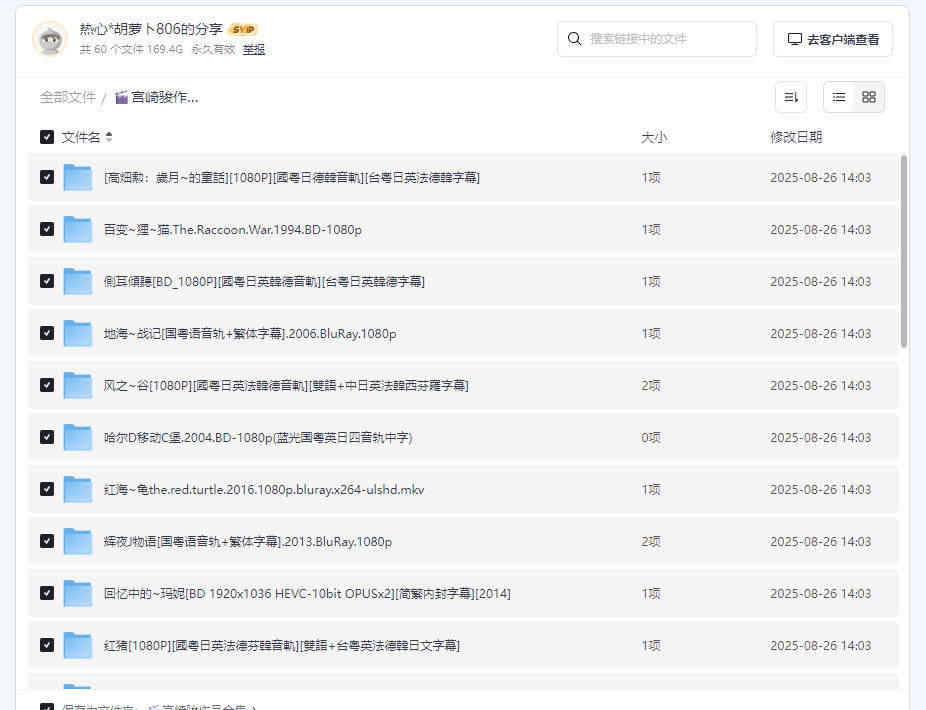Click date 2025-08-26 14:03 in 側耳傾聽 row
The height and width of the screenshot is (710, 926).
point(820,281)
